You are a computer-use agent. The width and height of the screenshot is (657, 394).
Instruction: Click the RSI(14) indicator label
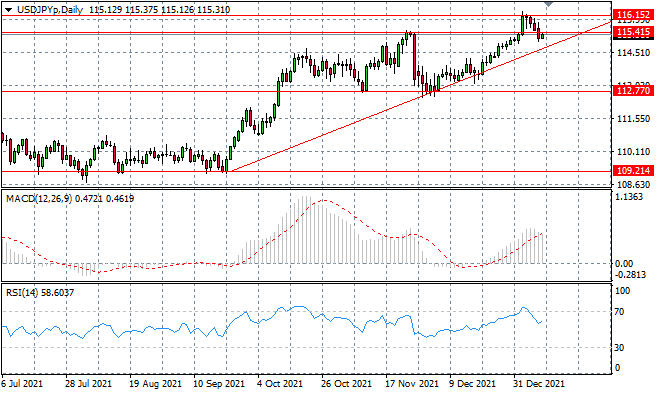click(x=22, y=293)
